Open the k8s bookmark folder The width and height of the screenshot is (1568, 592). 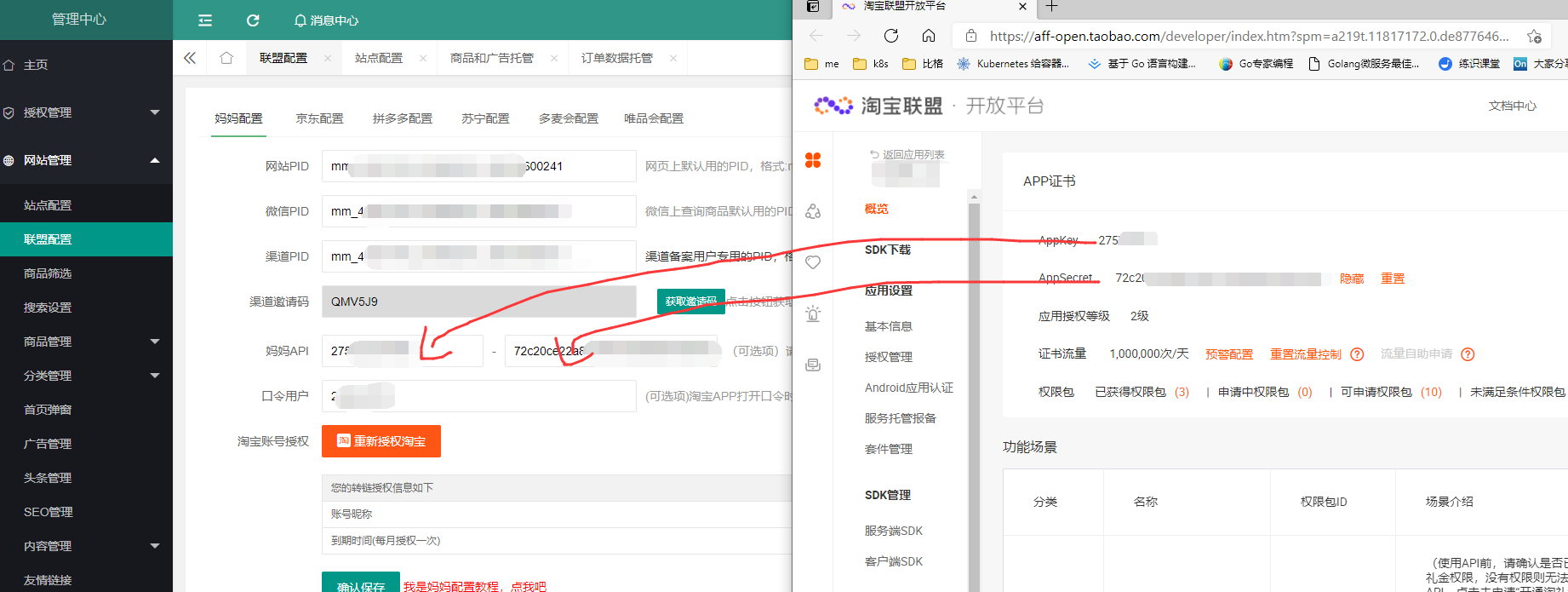(871, 64)
